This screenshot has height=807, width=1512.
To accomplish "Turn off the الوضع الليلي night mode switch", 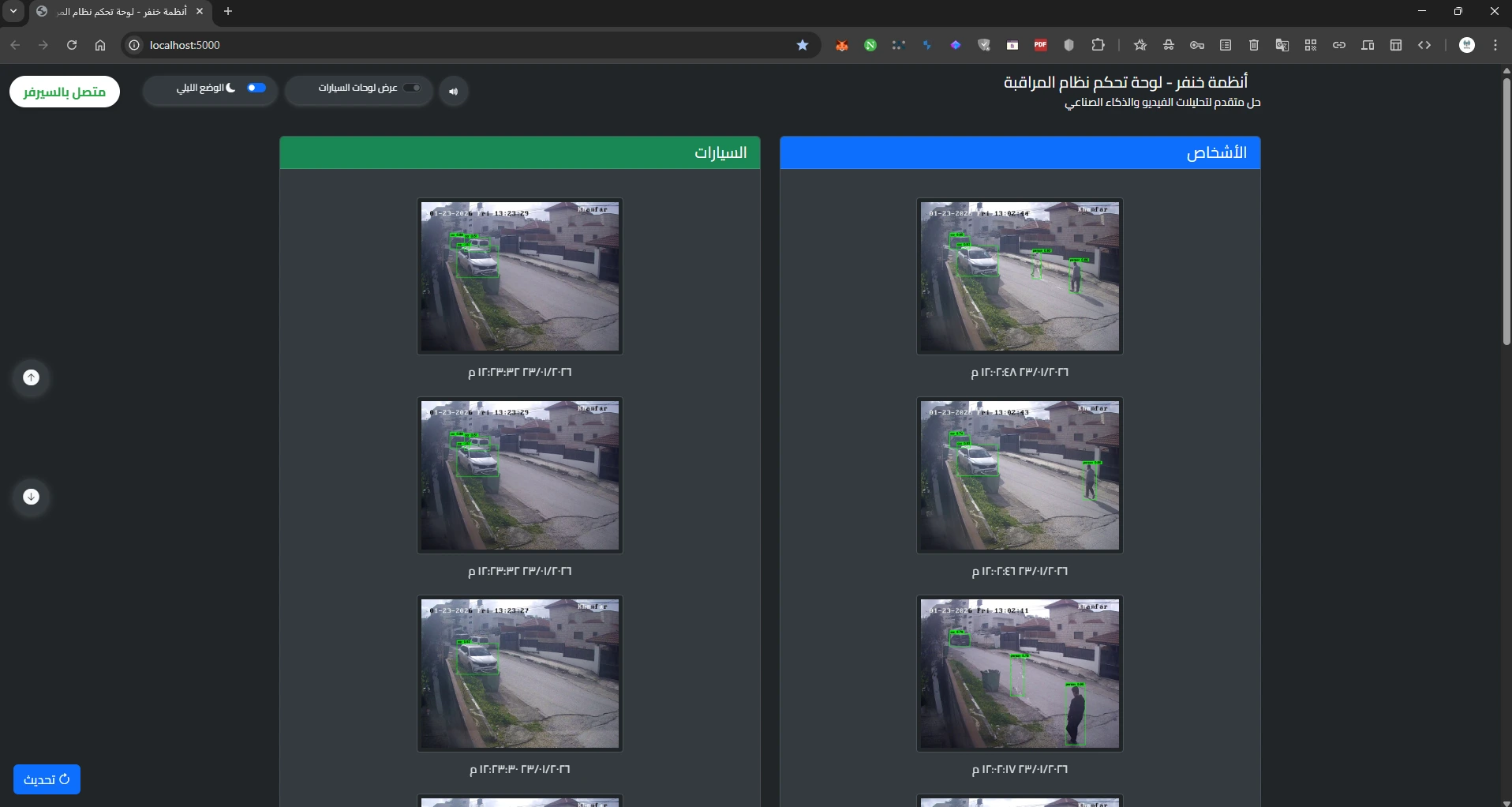I will (x=256, y=88).
